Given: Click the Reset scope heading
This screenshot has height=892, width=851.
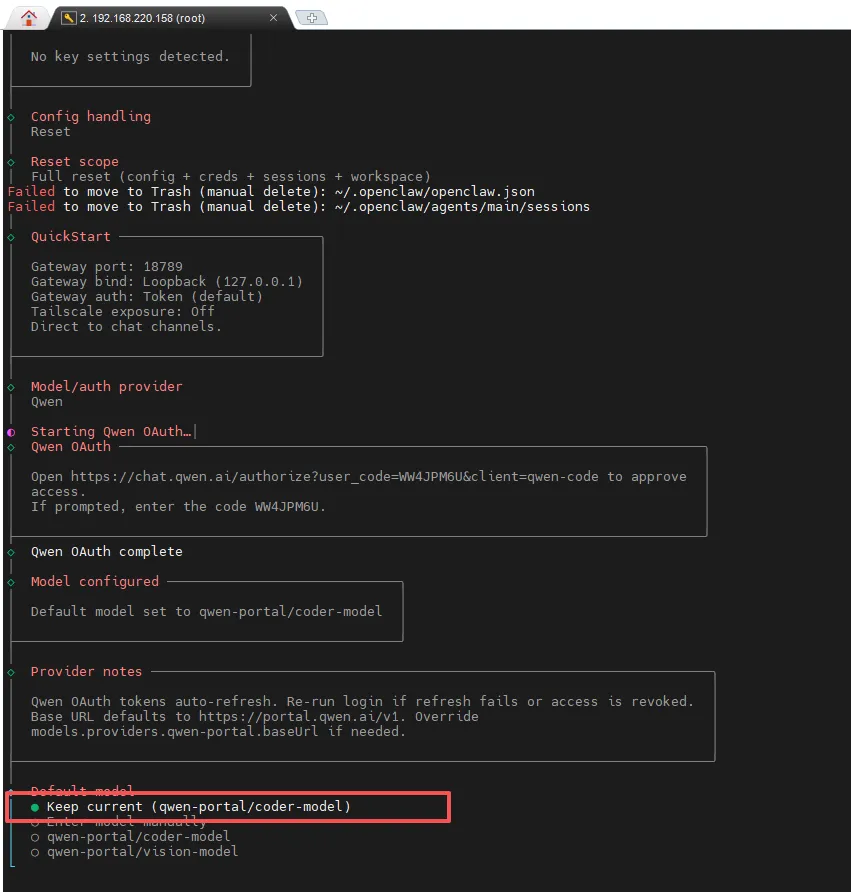Looking at the screenshot, I should pyautogui.click(x=75, y=162).
